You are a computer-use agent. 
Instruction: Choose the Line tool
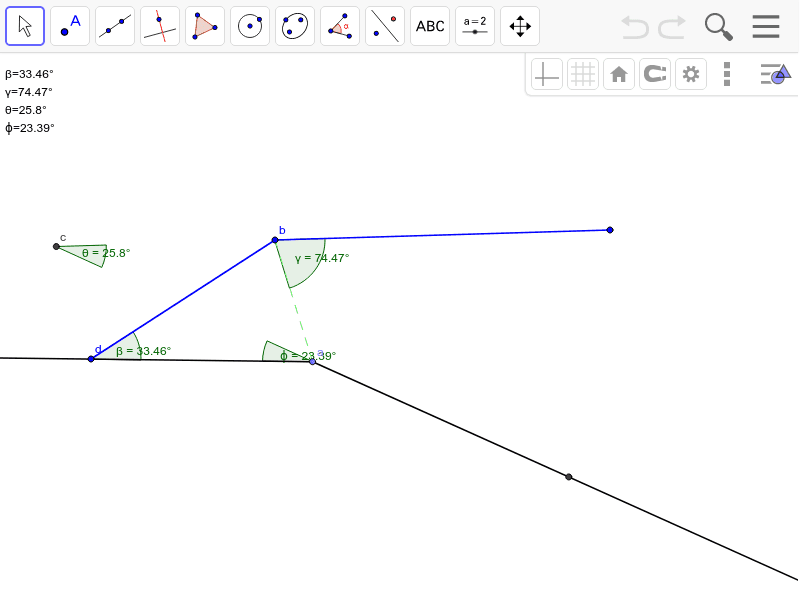tap(114, 26)
